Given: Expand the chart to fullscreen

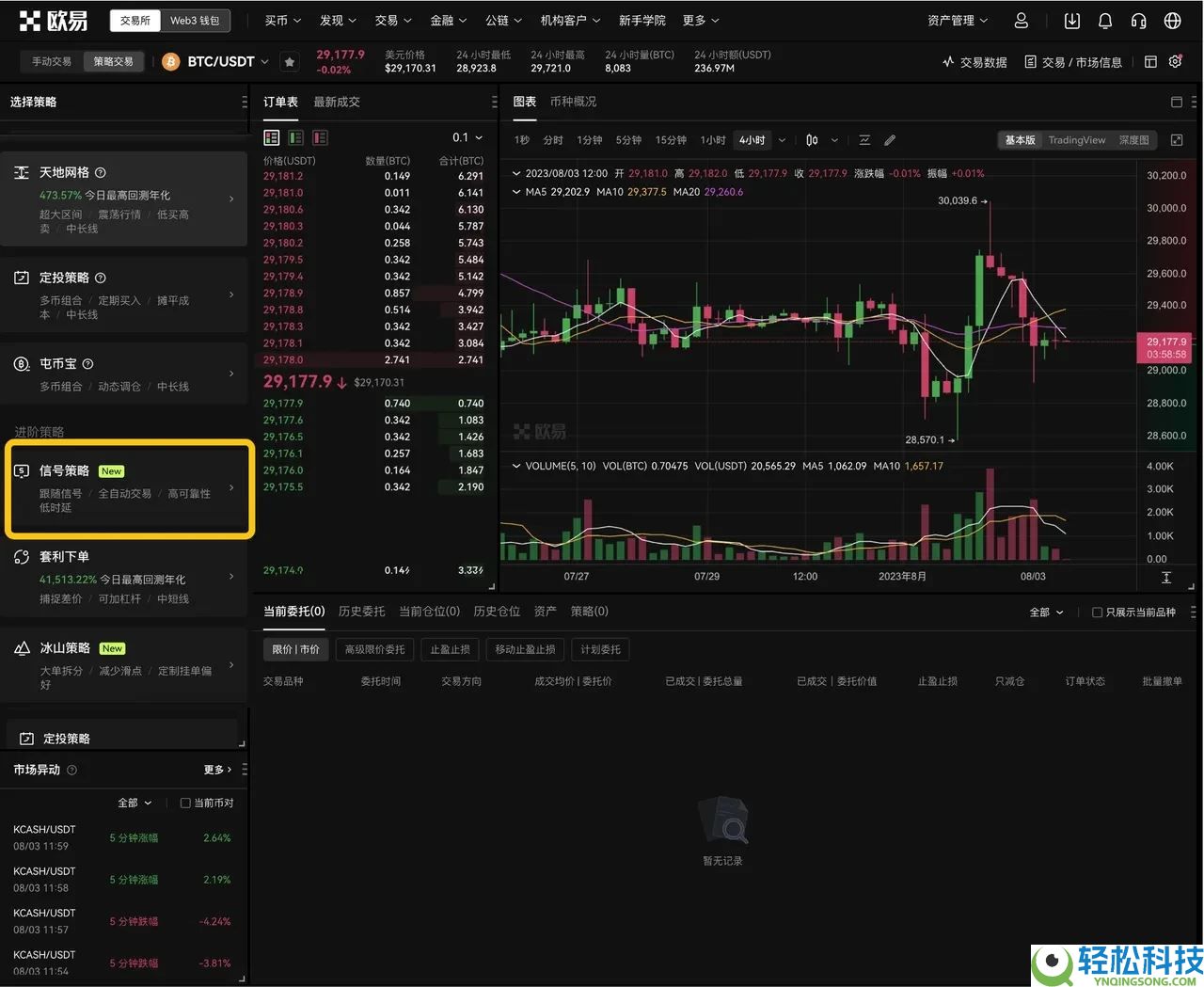Looking at the screenshot, I should click(1177, 140).
